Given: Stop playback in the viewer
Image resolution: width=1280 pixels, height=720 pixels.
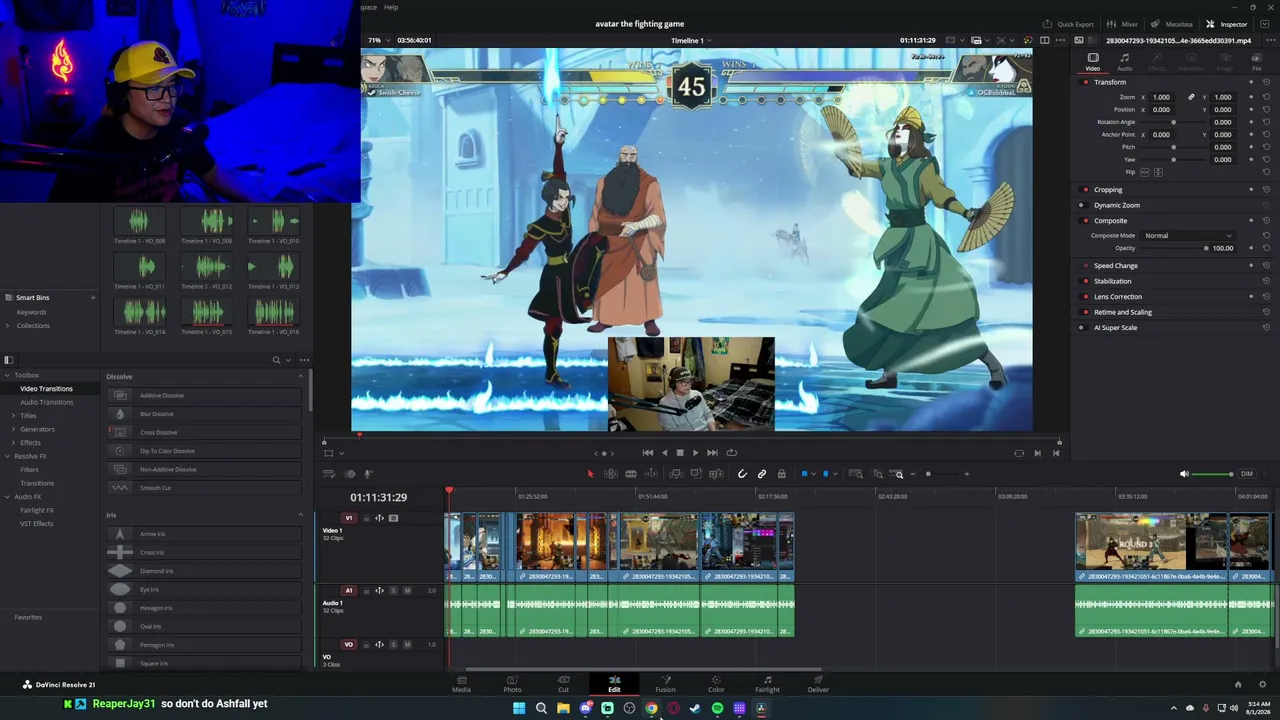Looking at the screenshot, I should 680,453.
